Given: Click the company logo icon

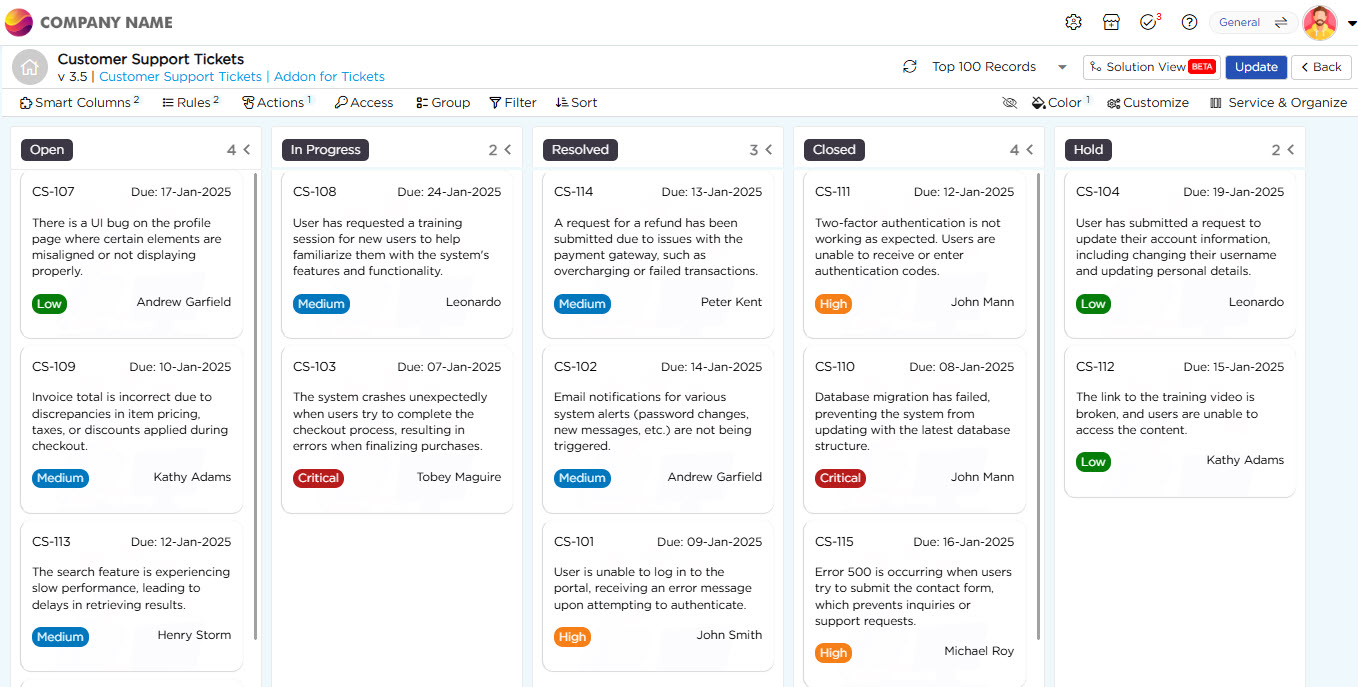Looking at the screenshot, I should coord(19,22).
